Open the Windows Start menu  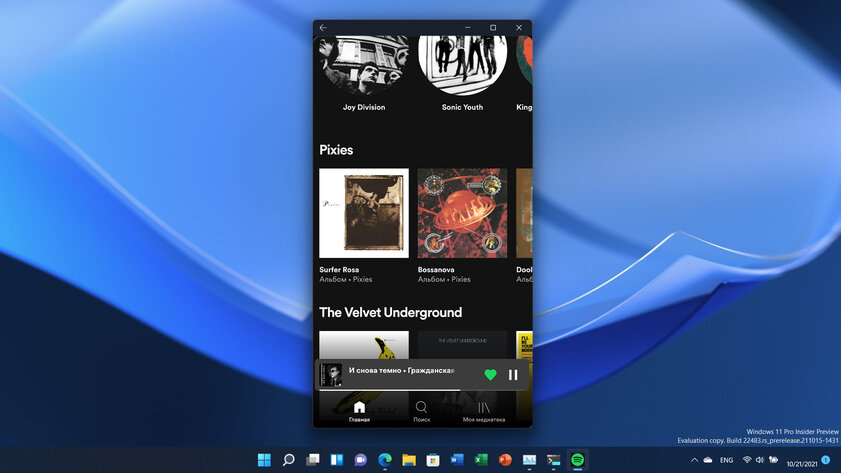264,460
